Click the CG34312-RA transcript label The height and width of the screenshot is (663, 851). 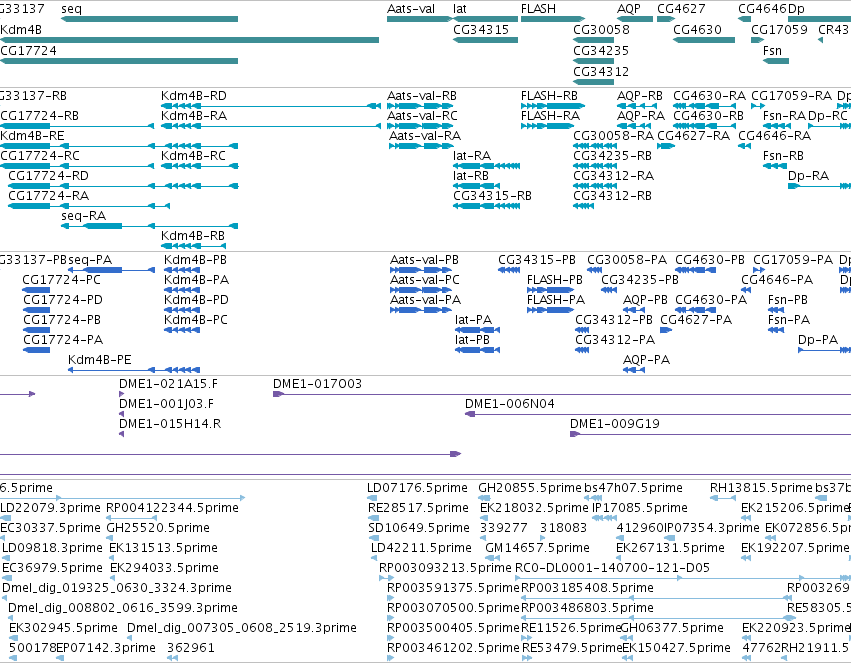[613, 176]
